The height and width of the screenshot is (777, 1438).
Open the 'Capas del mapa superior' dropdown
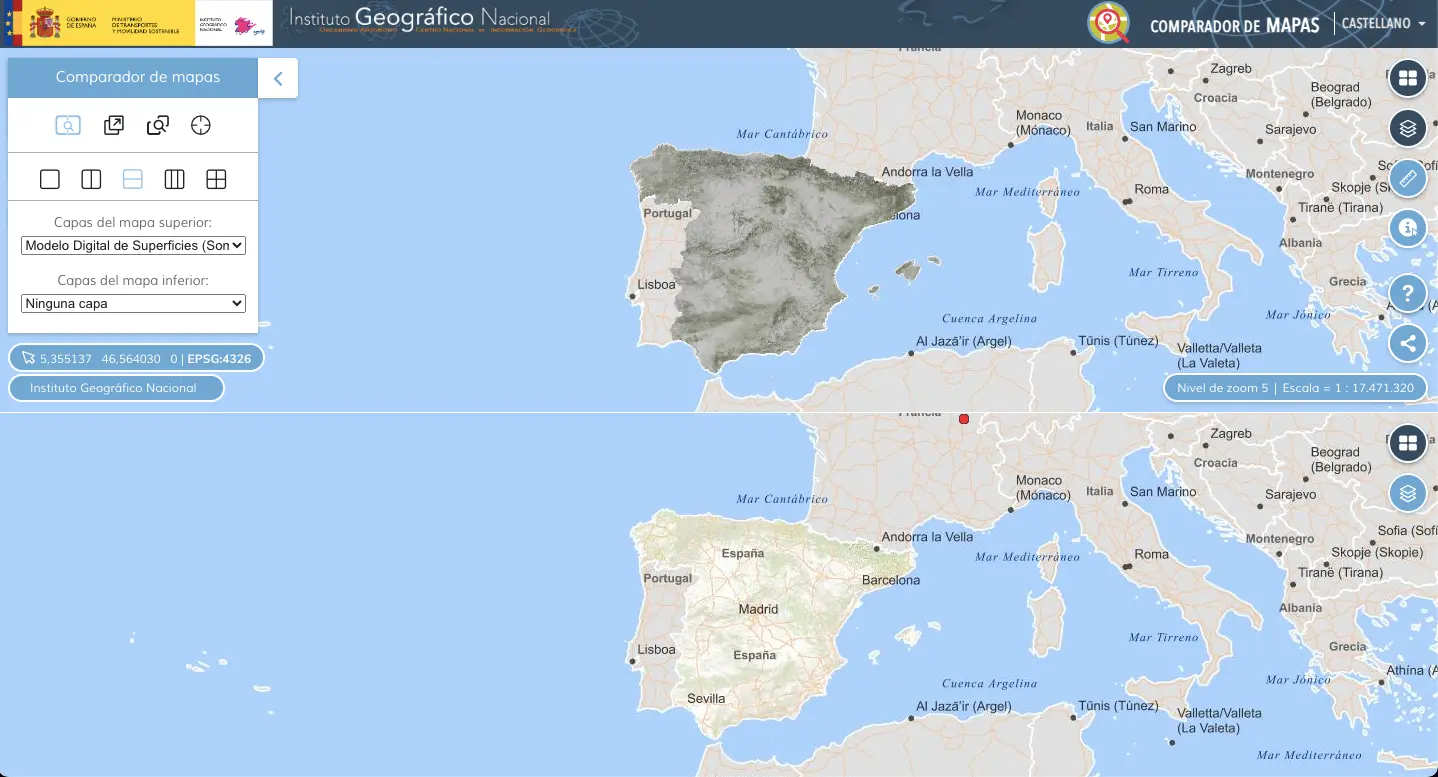[x=133, y=245]
